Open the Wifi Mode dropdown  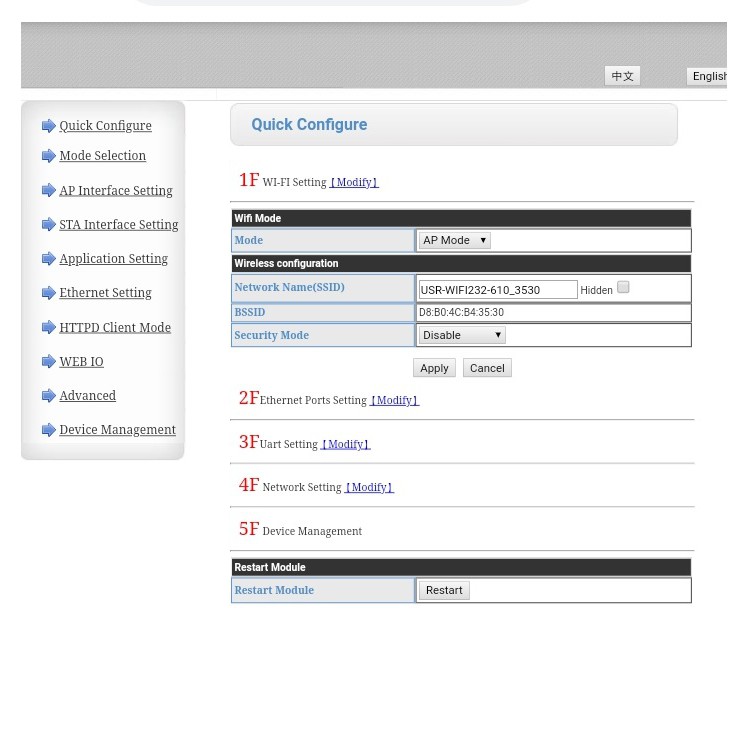454,240
